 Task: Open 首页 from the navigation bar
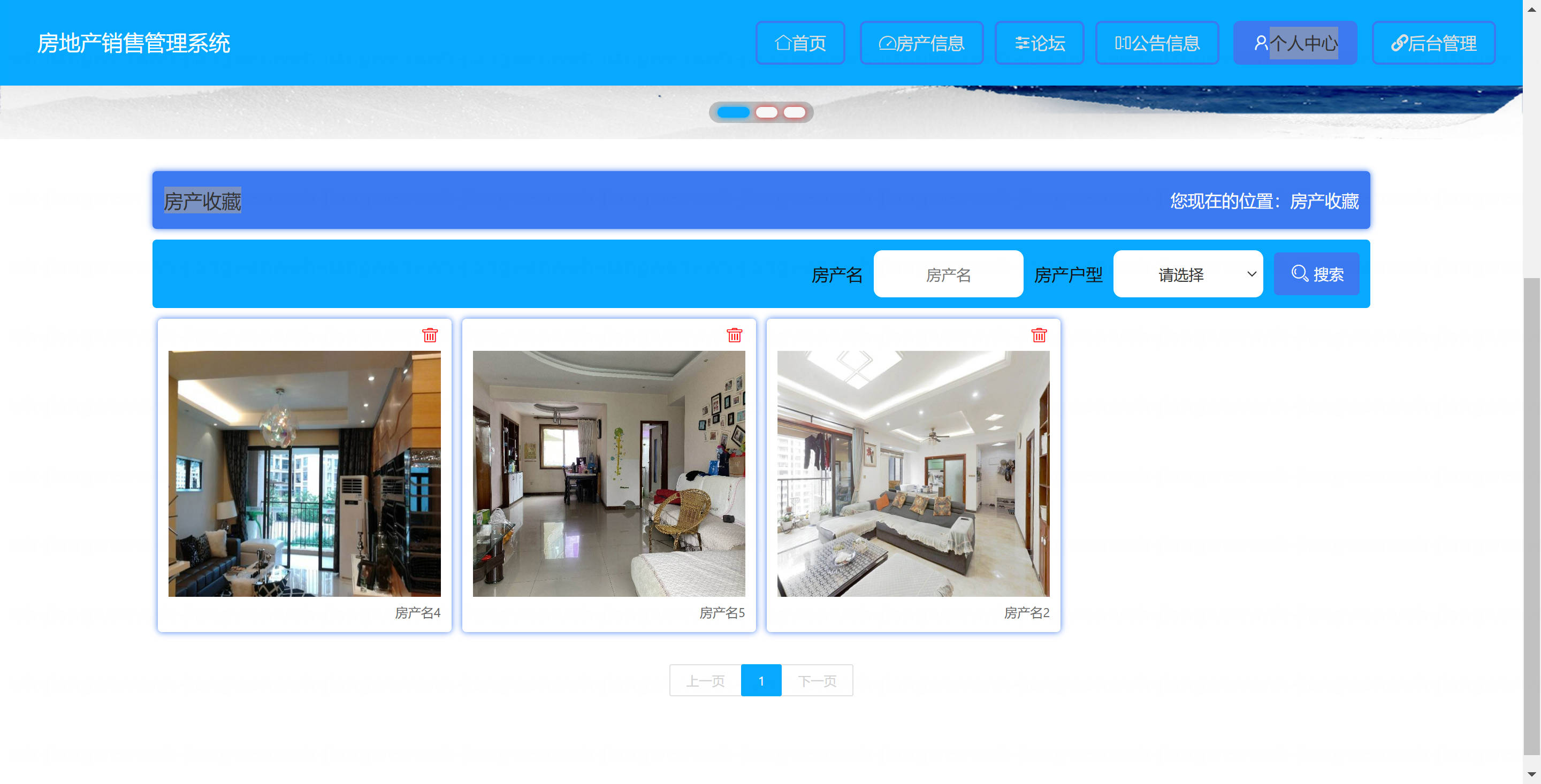coord(800,43)
